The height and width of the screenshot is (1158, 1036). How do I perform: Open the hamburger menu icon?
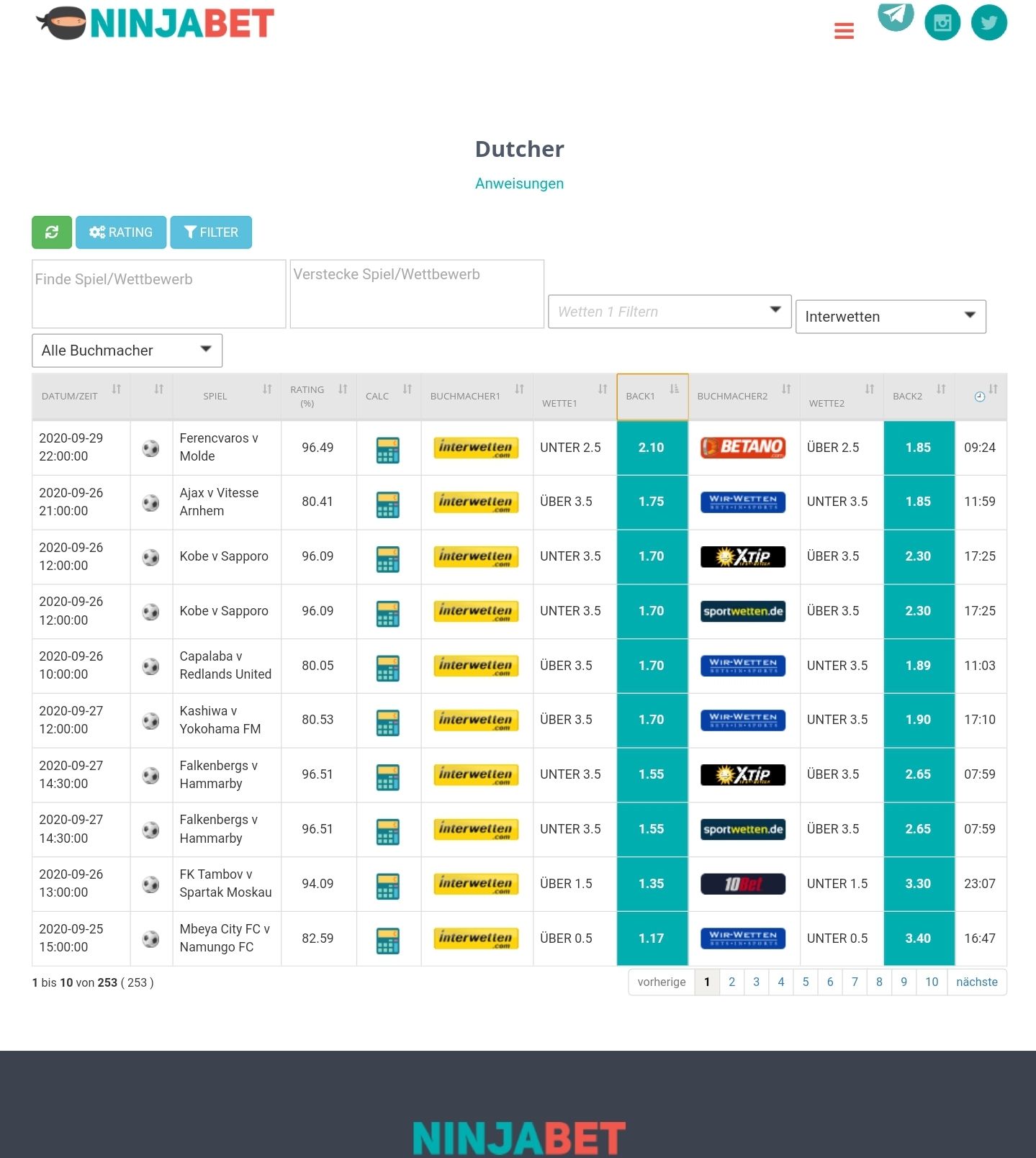click(x=844, y=31)
